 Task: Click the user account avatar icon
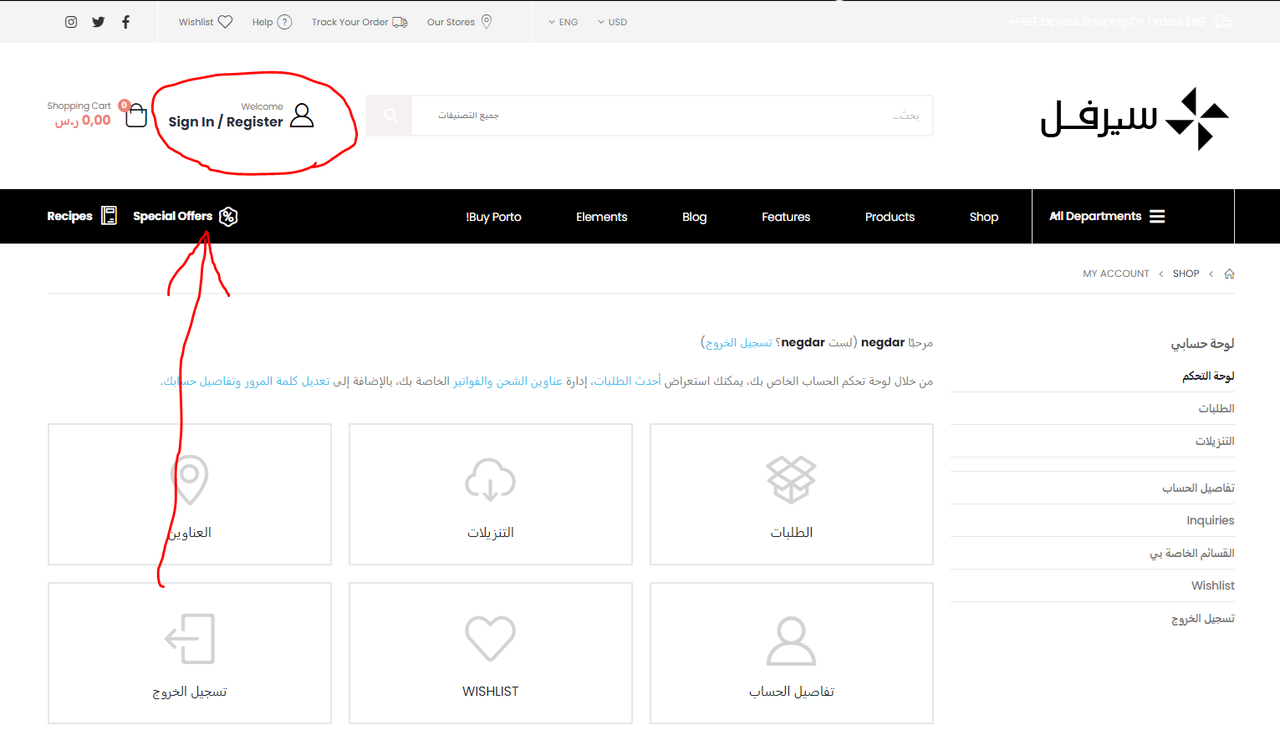pyautogui.click(x=302, y=115)
